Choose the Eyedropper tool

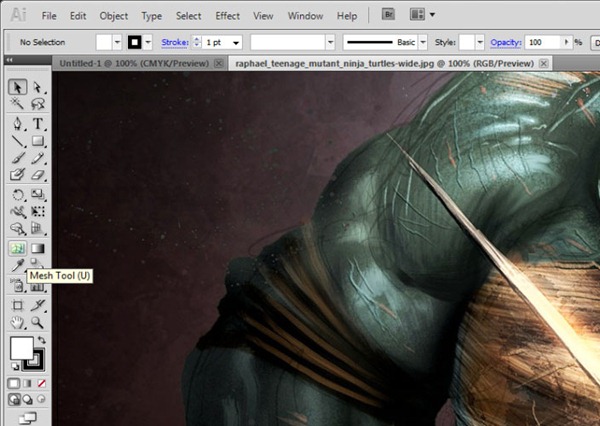pyautogui.click(x=18, y=265)
